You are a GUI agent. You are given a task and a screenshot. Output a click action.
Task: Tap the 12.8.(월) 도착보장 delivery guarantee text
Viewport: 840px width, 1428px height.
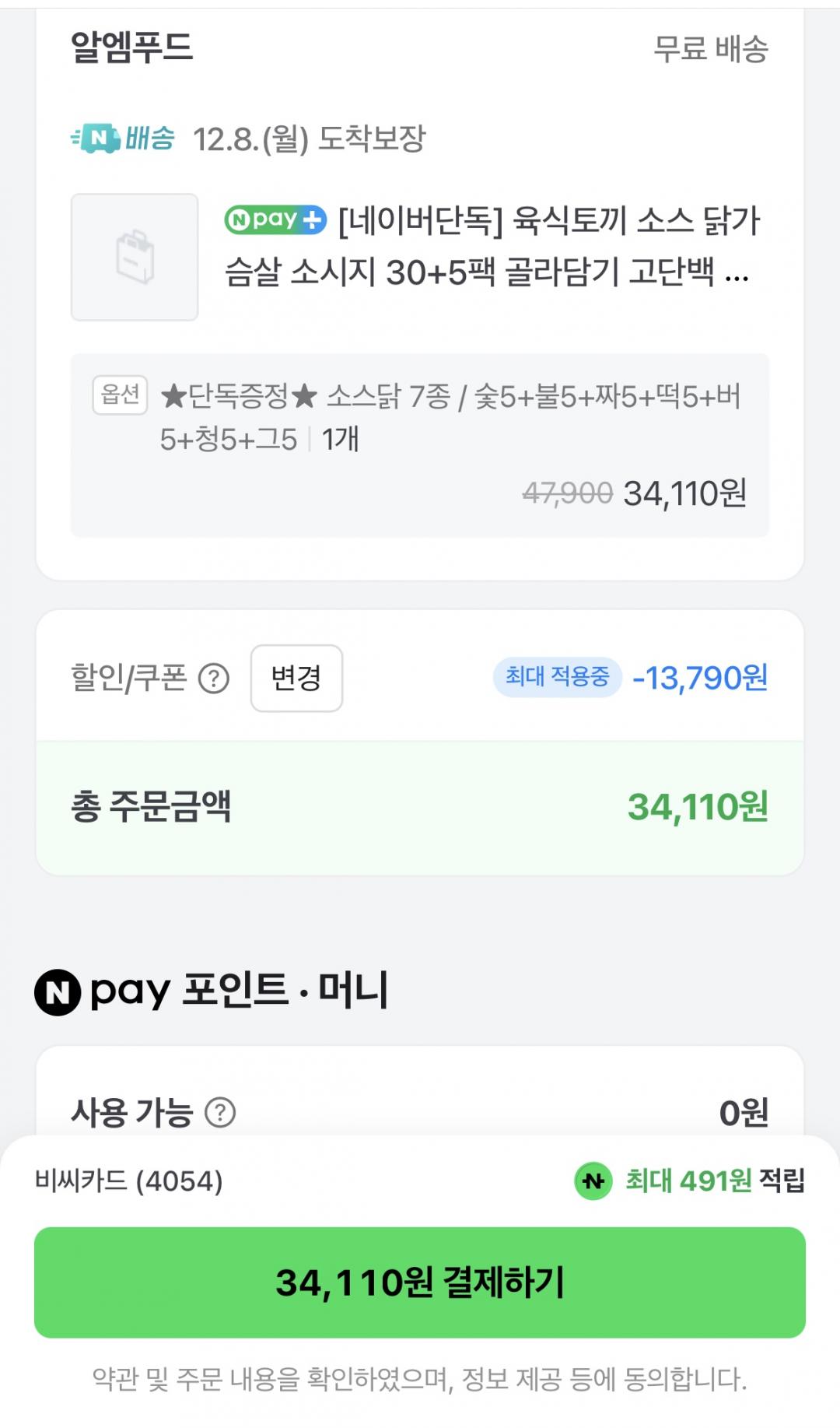[309, 139]
